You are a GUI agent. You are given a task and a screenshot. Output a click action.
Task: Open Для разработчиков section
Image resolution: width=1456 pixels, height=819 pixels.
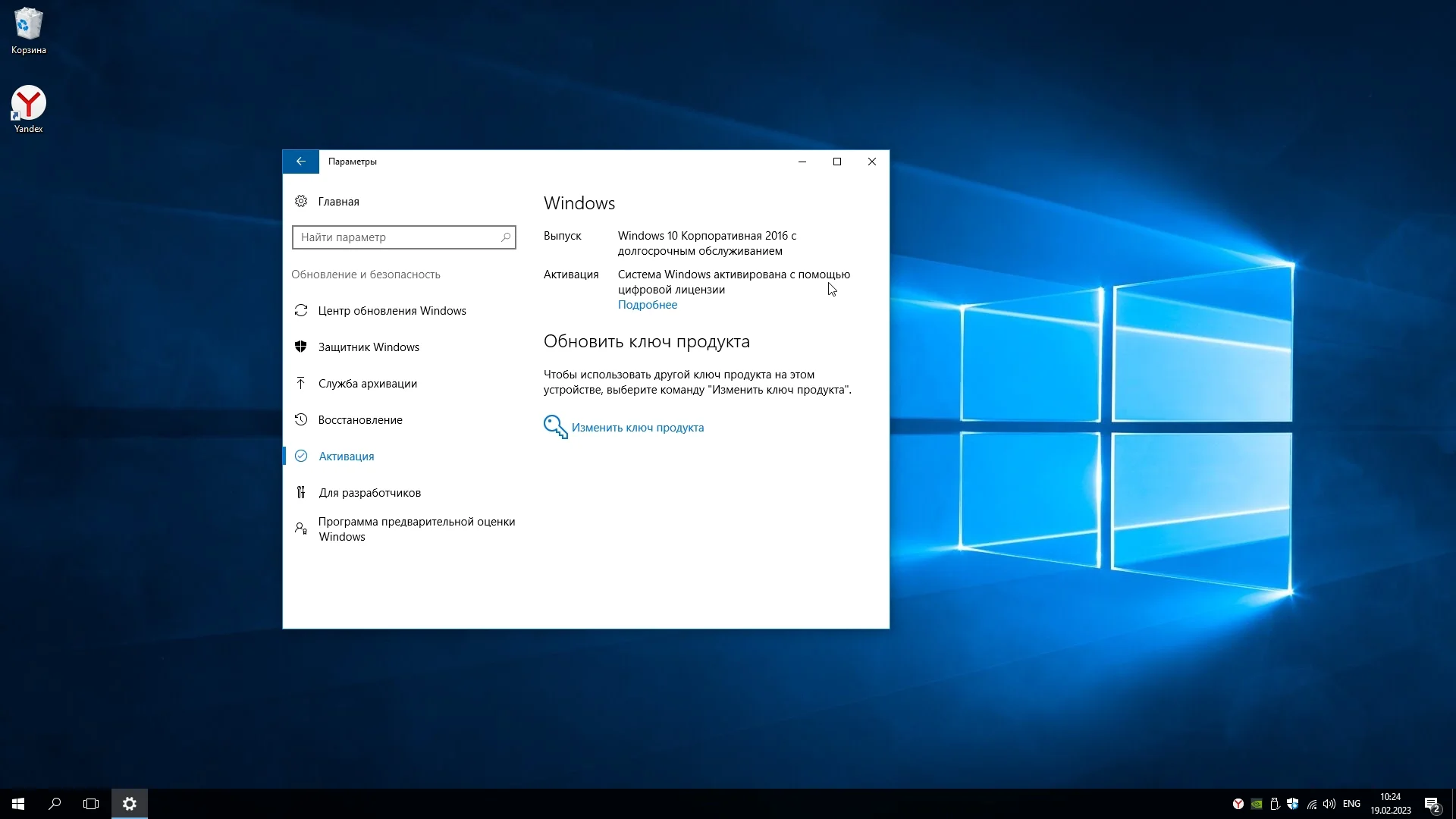369,493
